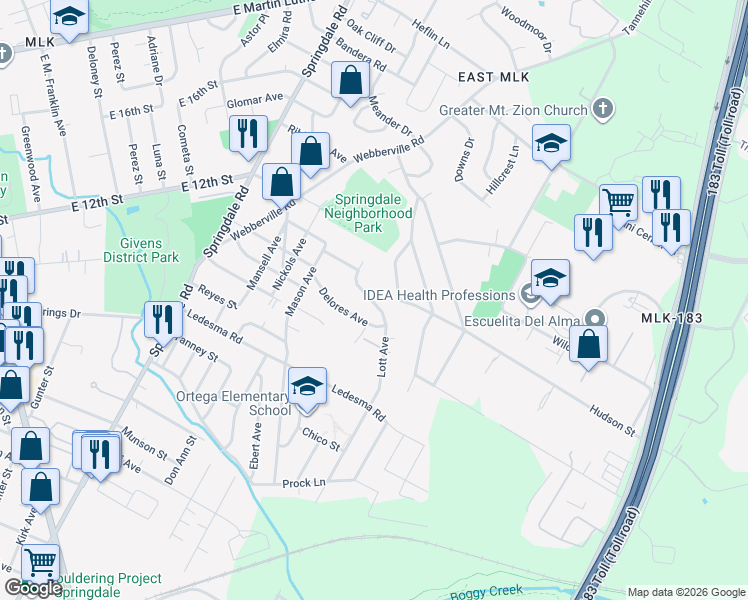Click restaurant marker near Munson St
The image size is (748, 600).
[101, 455]
